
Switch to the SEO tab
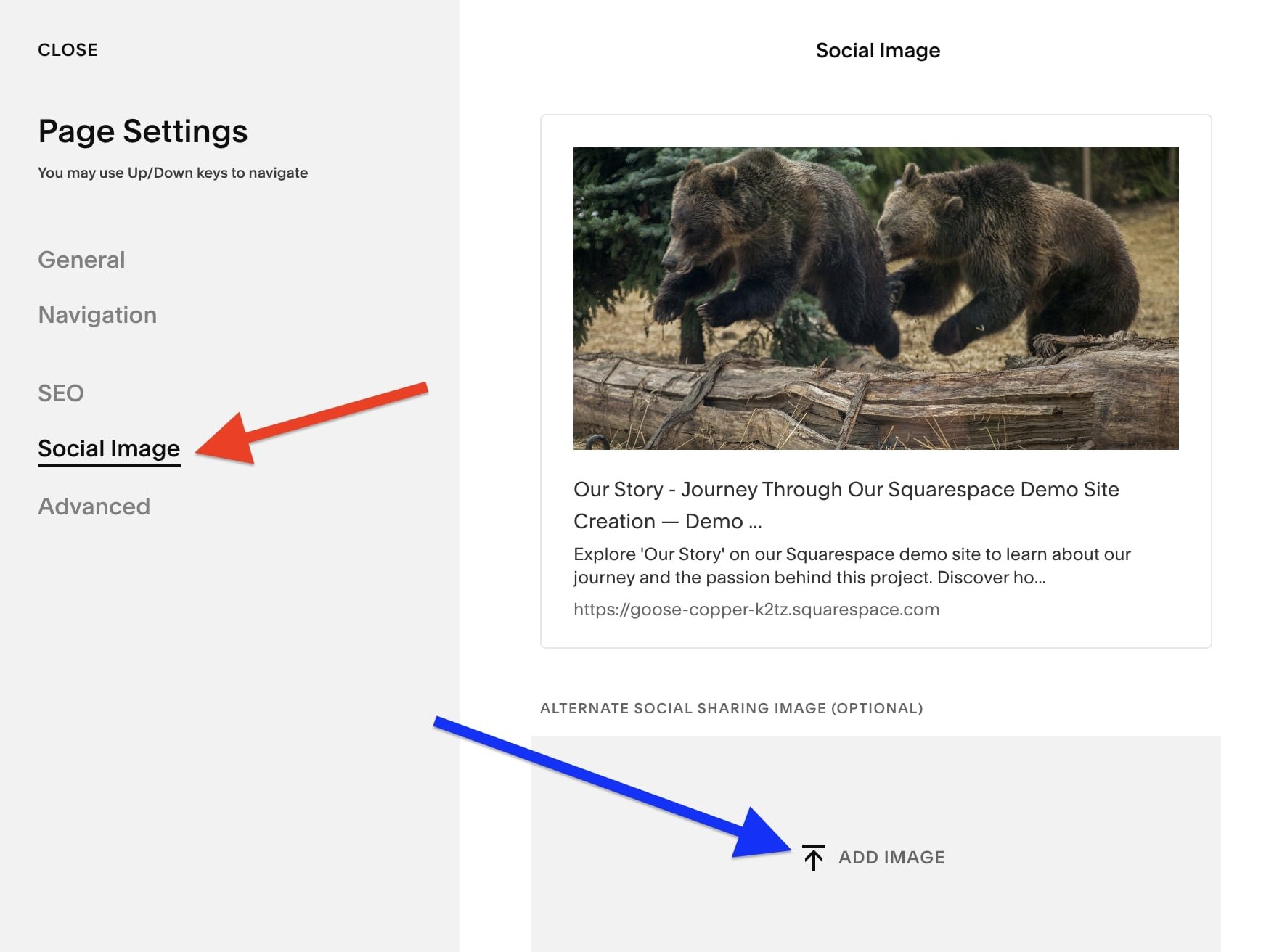click(61, 393)
